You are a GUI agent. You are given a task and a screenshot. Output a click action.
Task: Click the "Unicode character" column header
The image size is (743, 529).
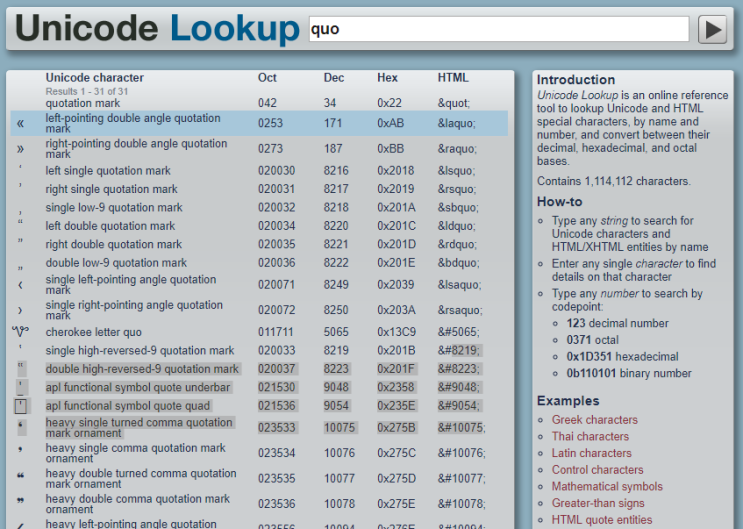(x=94, y=78)
